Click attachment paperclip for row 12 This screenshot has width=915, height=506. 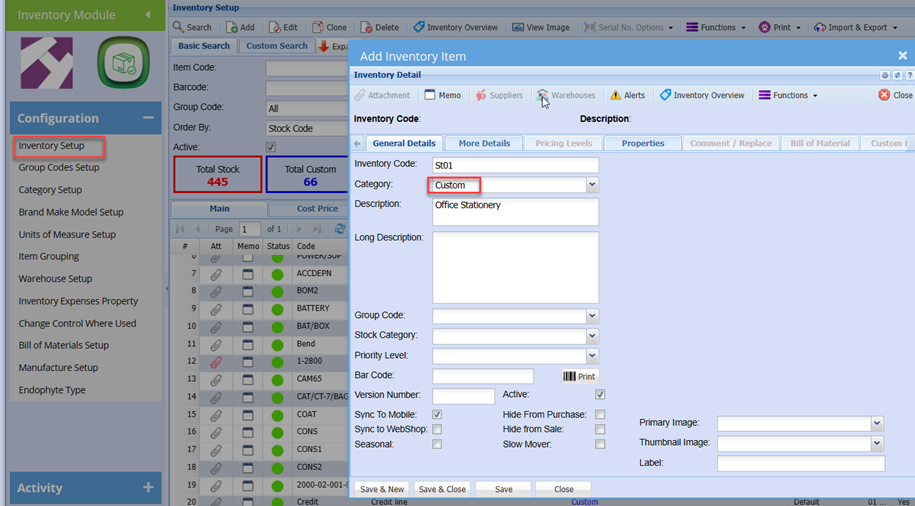(x=215, y=361)
